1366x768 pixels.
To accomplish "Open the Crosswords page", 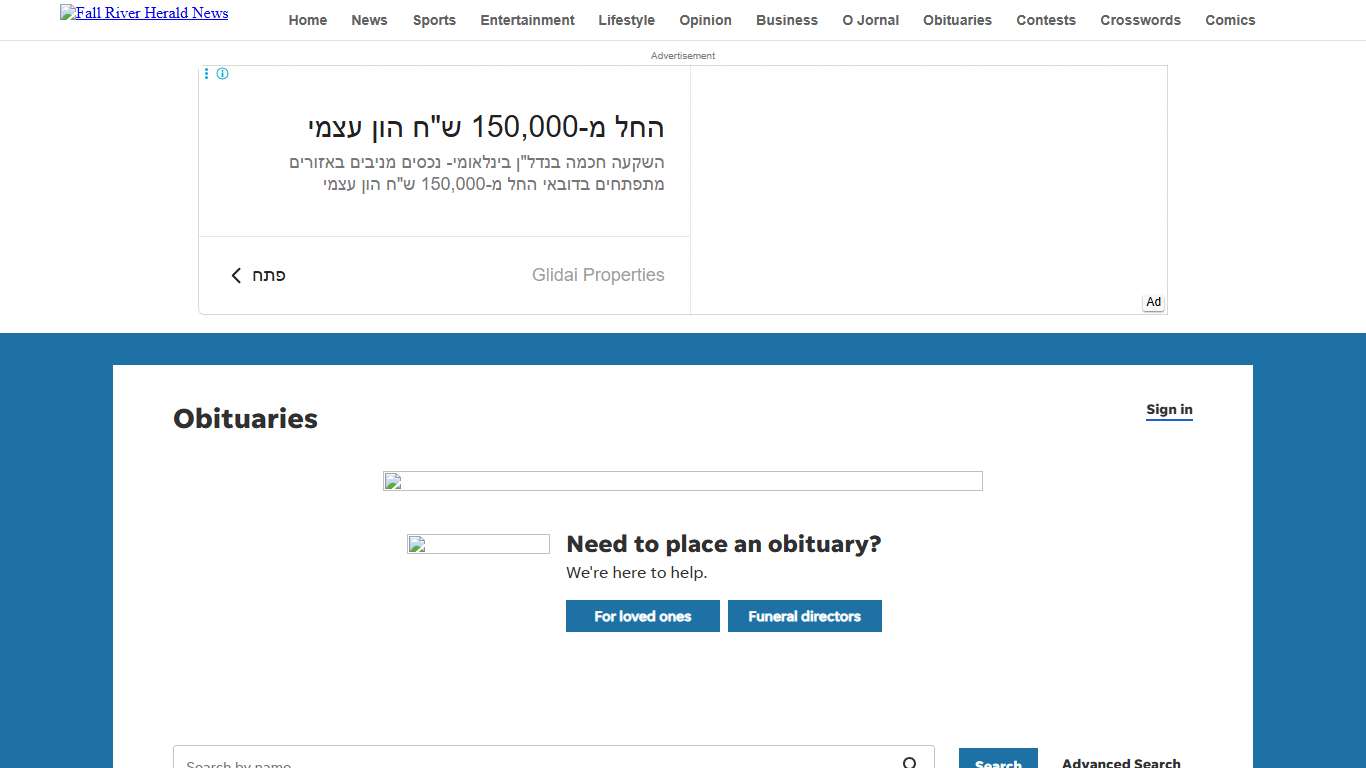I will click(1140, 20).
